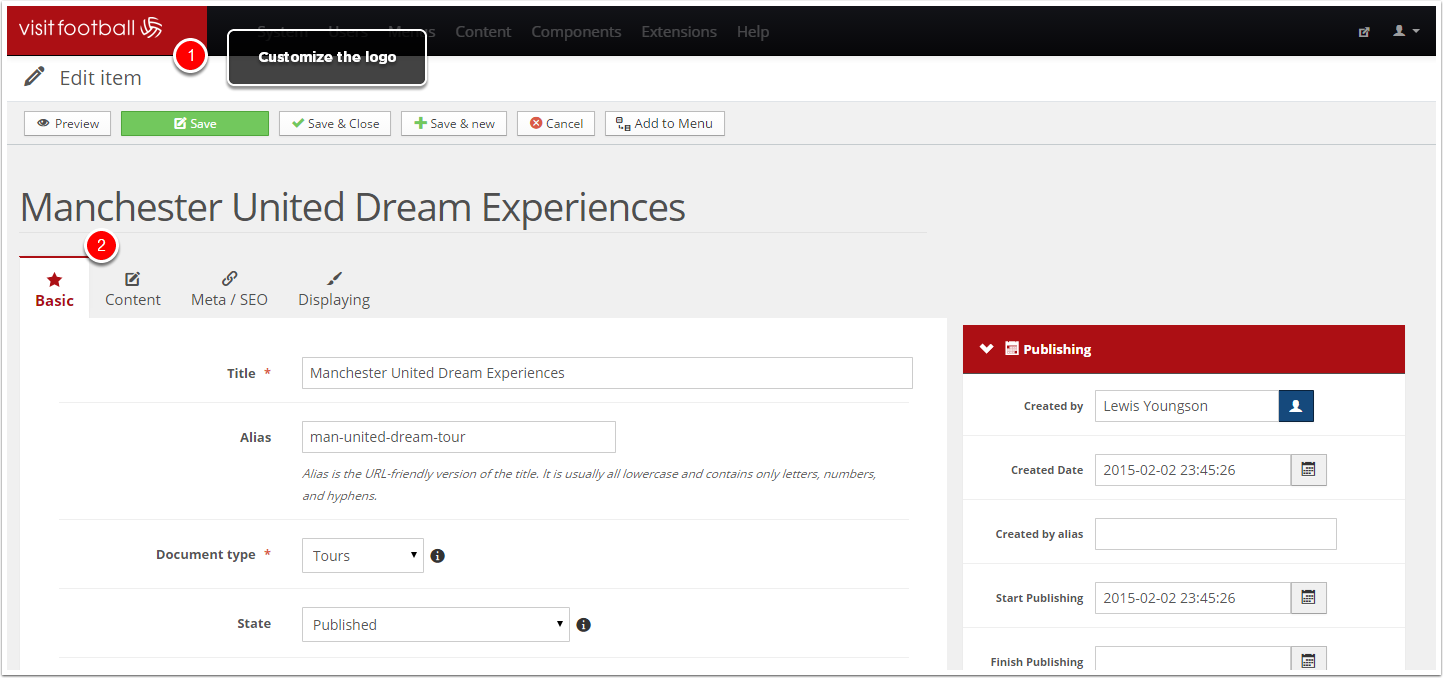Click the Created by field
The height and width of the screenshot is (678, 1443).
click(1187, 406)
